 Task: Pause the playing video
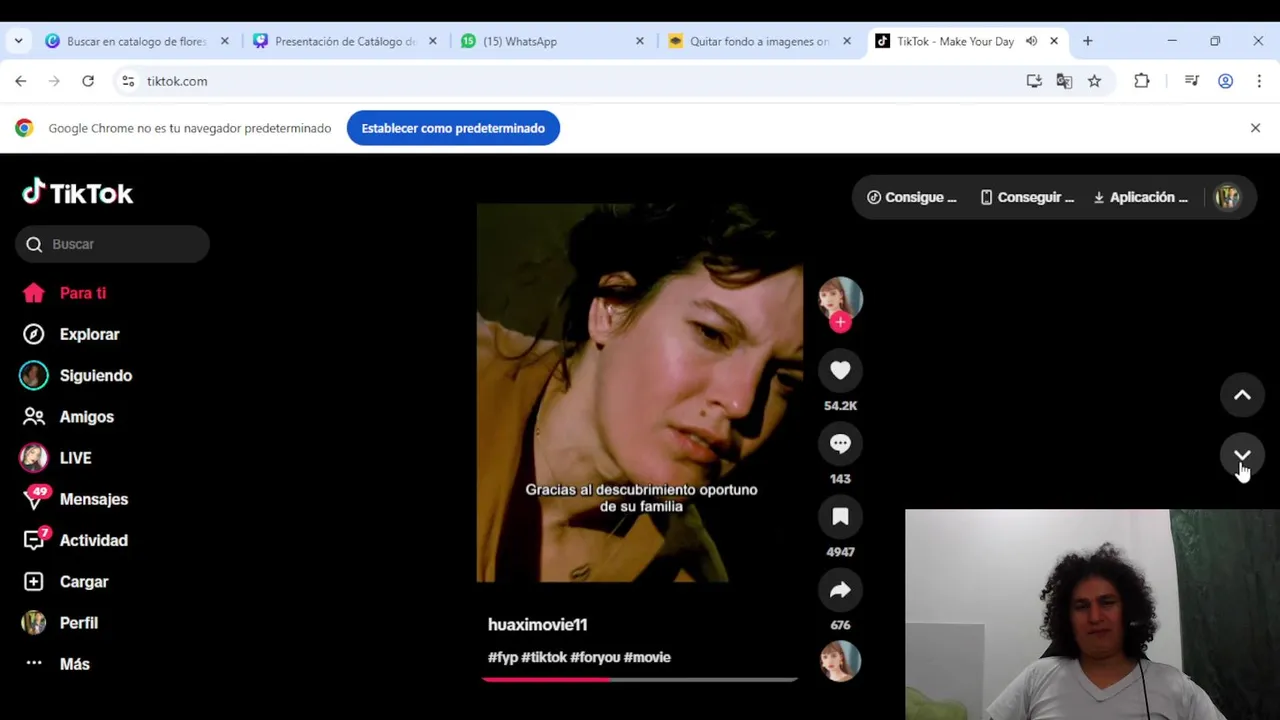point(640,392)
